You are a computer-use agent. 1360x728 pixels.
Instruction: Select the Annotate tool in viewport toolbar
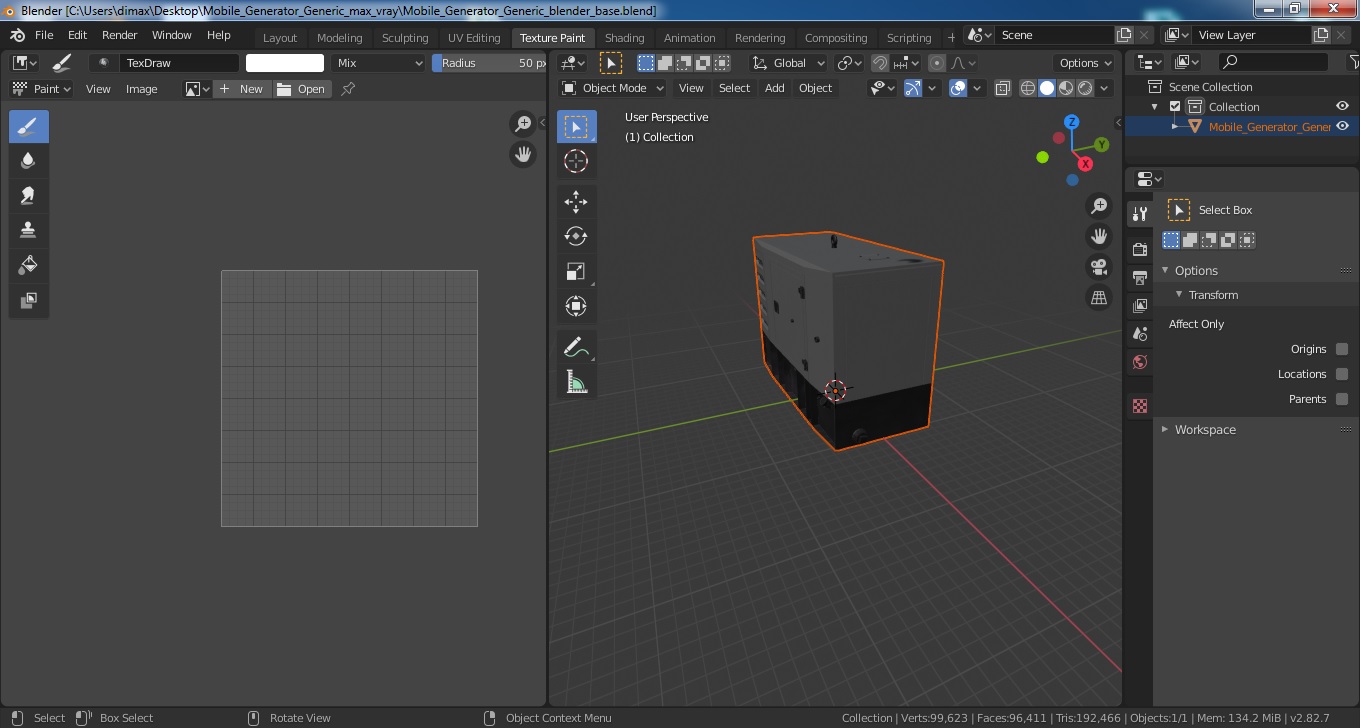(x=576, y=347)
